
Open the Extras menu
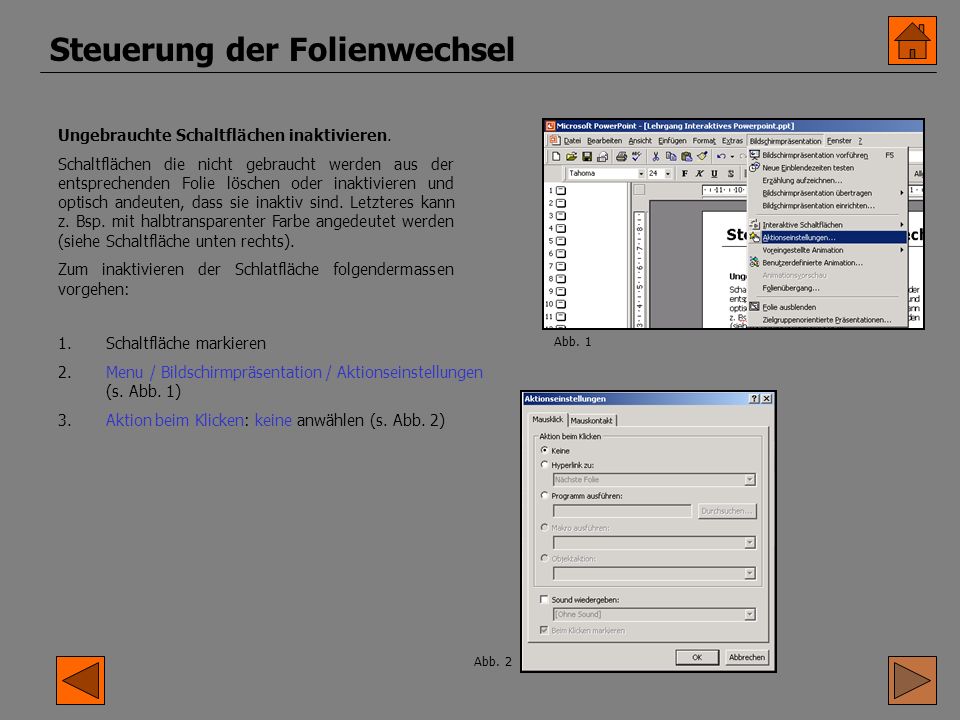[732, 141]
